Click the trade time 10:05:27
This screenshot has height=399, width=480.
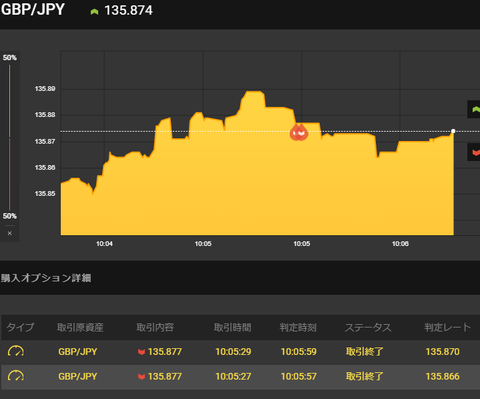pyautogui.click(x=233, y=376)
